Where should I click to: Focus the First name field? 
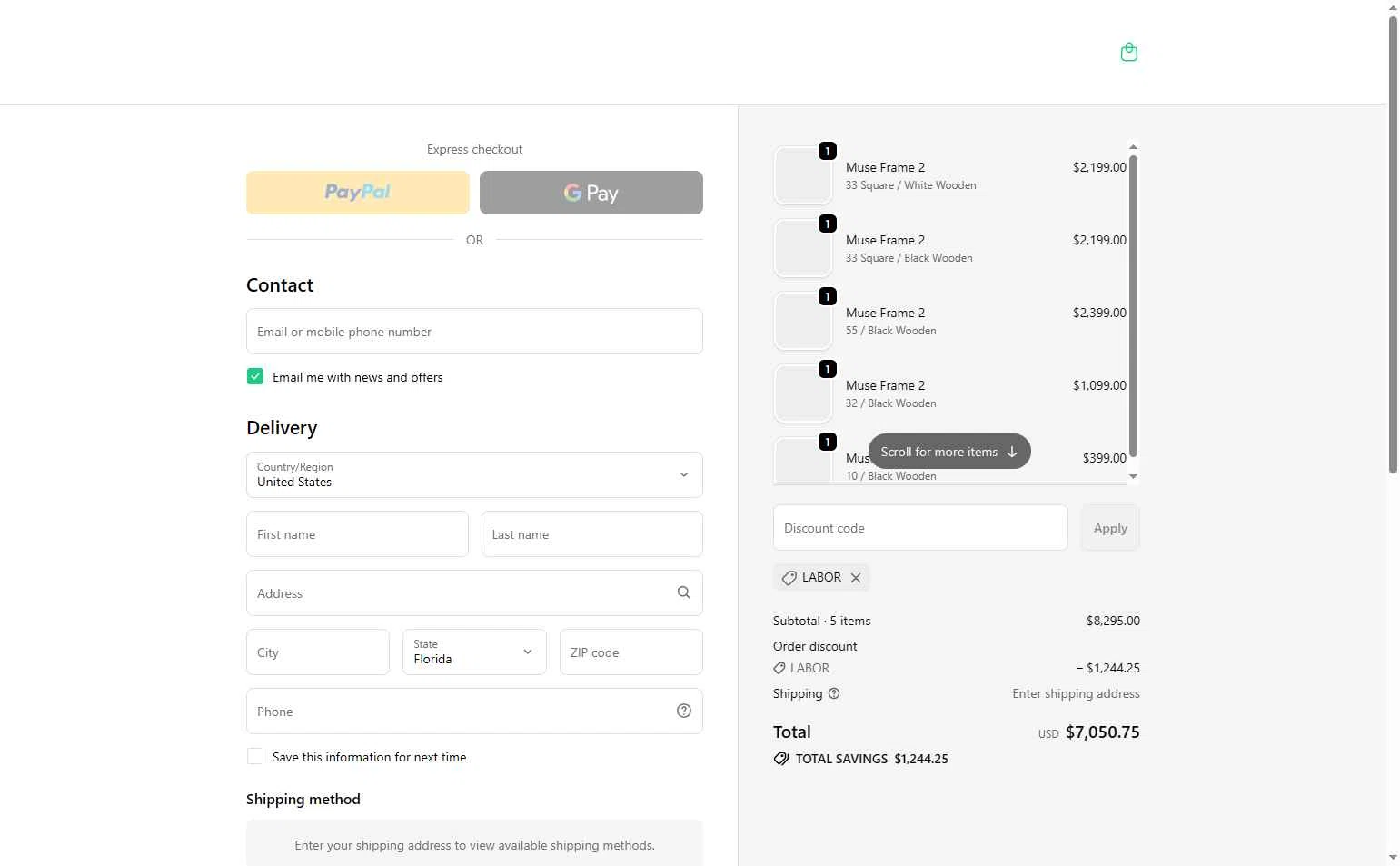[x=357, y=533]
